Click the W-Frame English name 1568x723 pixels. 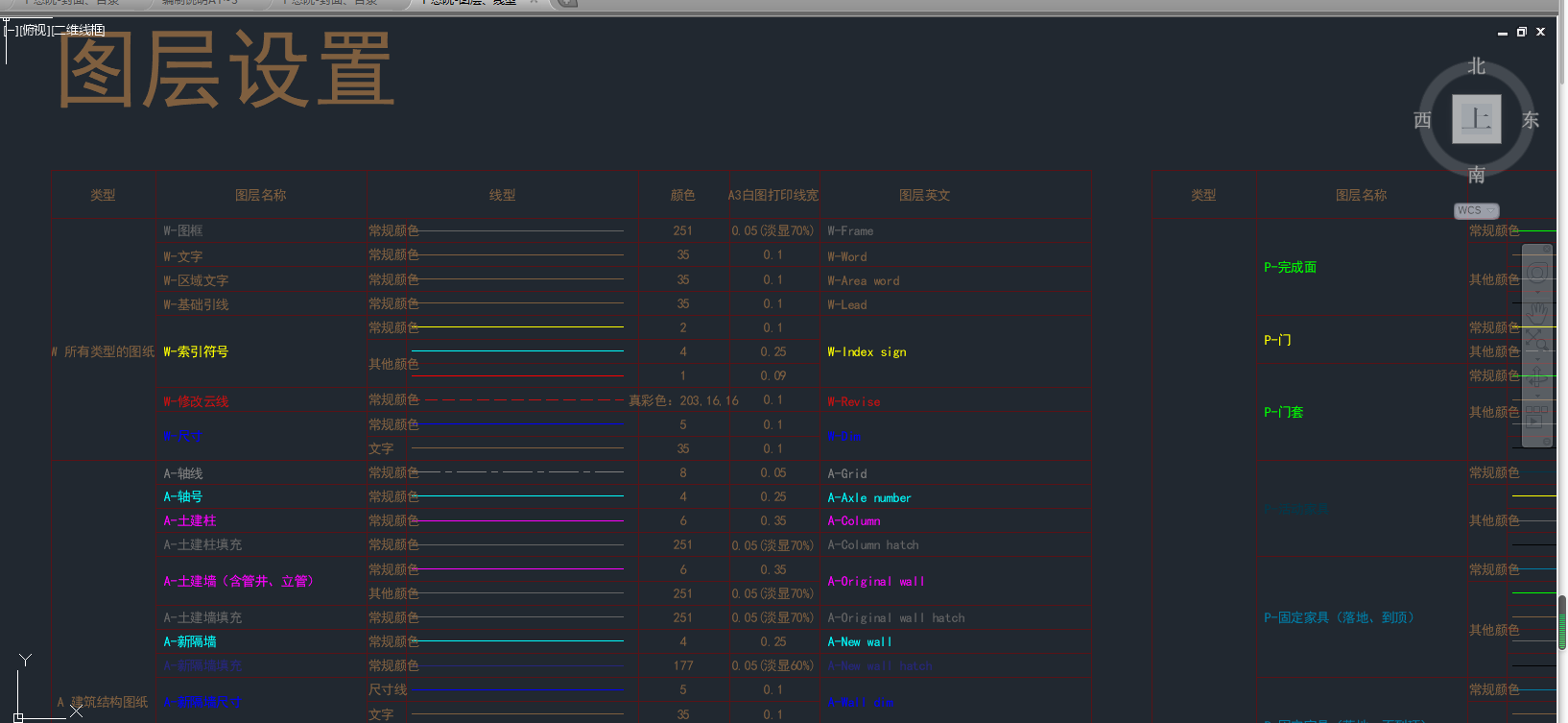click(x=850, y=231)
